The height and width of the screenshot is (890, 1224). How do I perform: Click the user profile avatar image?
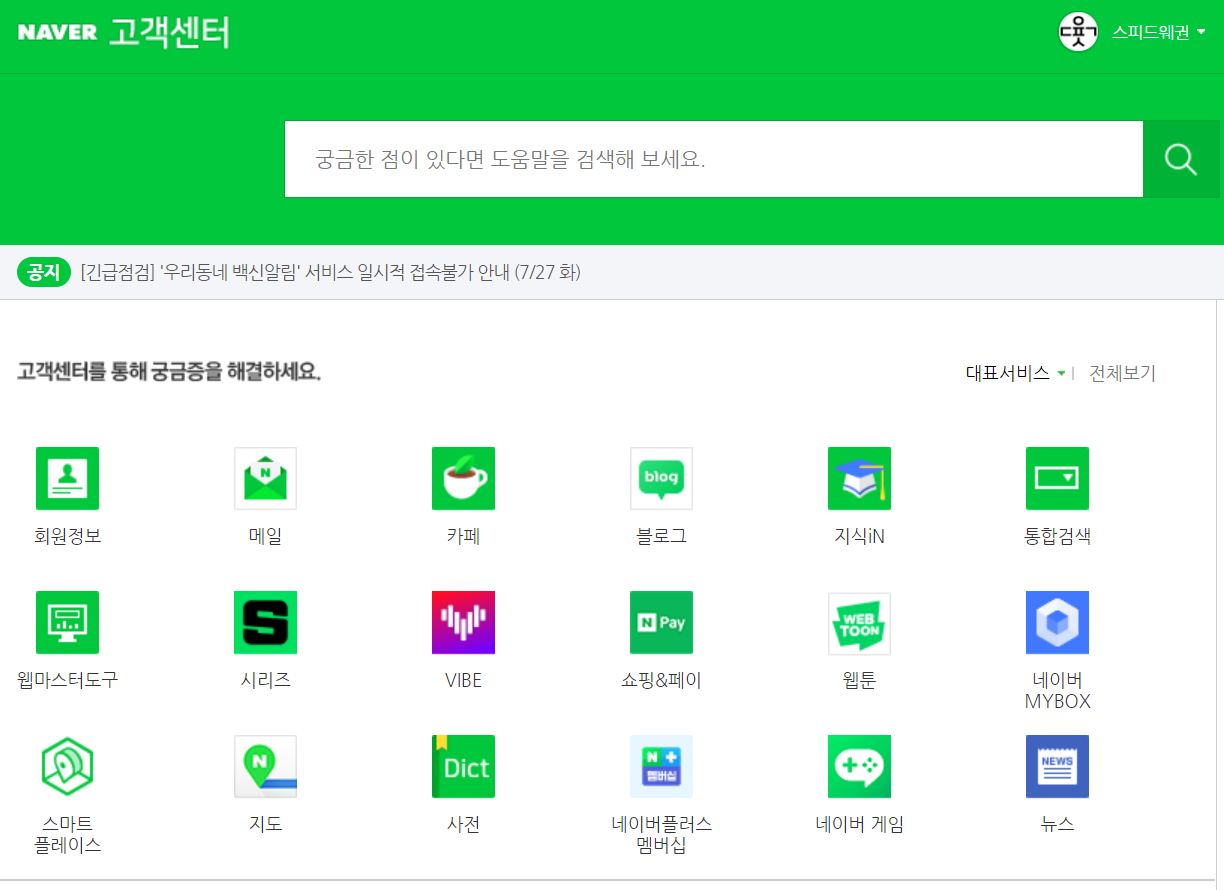click(x=1078, y=32)
